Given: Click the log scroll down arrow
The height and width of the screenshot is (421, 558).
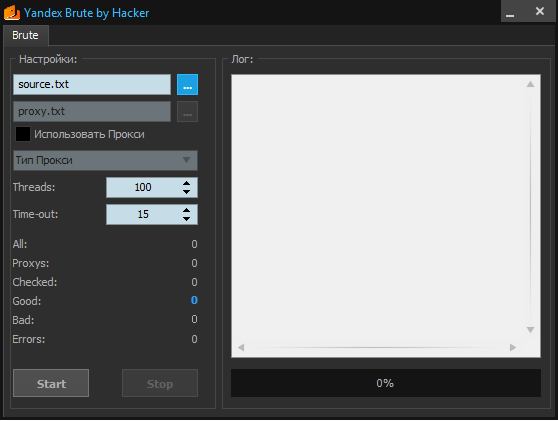Looking at the screenshot, I should pyautogui.click(x=530, y=330).
